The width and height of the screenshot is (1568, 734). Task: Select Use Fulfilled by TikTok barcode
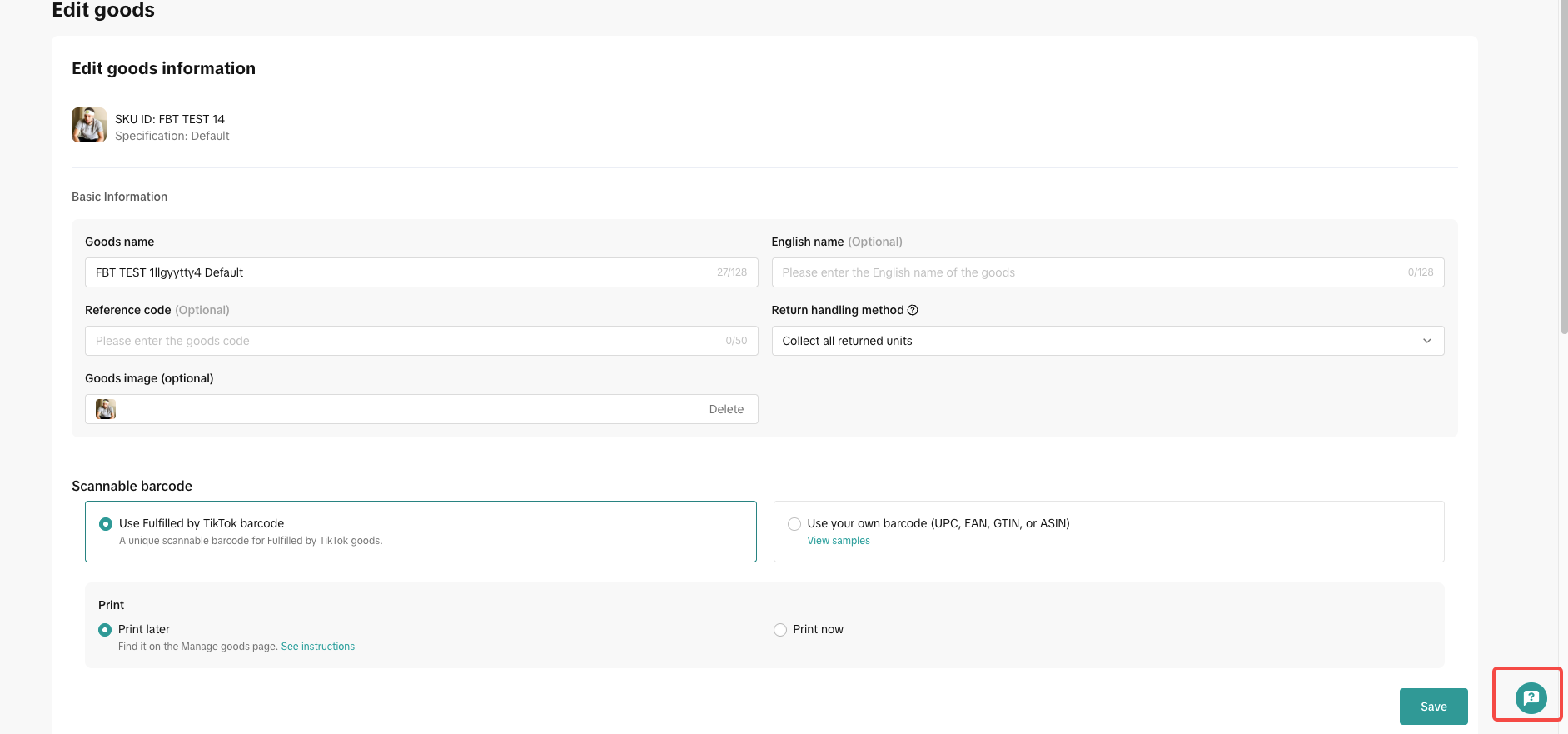pyautogui.click(x=106, y=524)
